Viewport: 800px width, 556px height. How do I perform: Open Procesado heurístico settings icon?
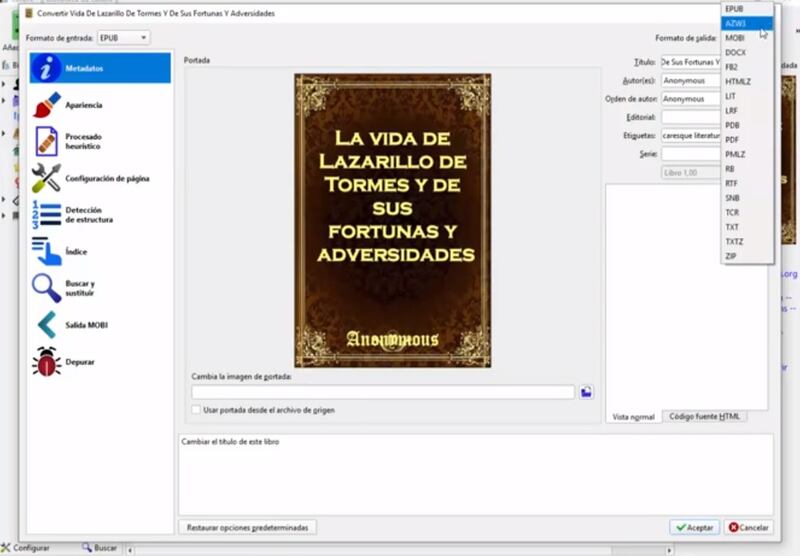47,141
